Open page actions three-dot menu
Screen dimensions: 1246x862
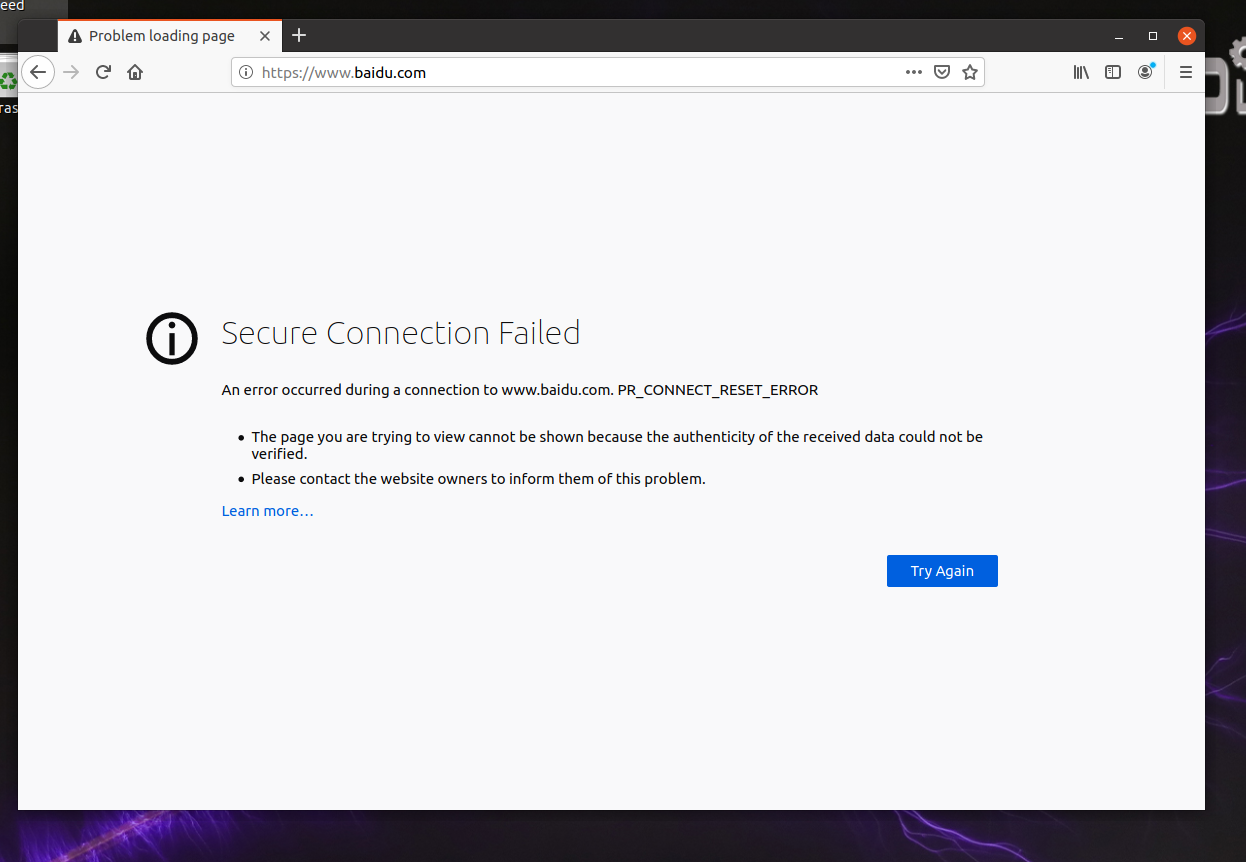coord(913,72)
